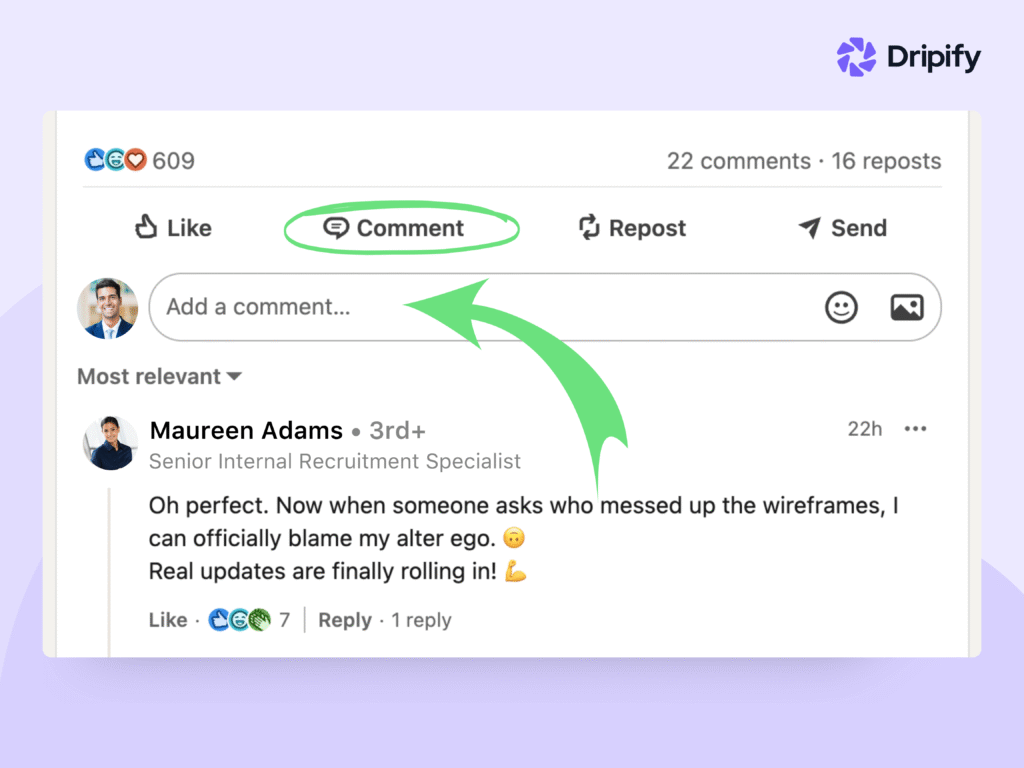
Task: Expand the 1 reply under Maureen's comment
Action: [x=421, y=620]
